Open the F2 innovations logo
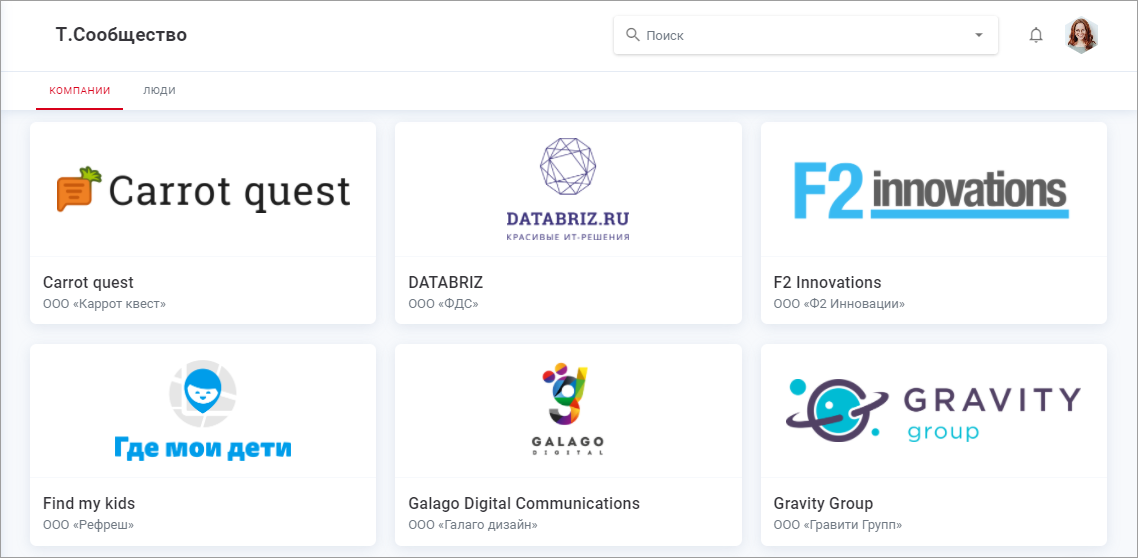Viewport: 1138px width, 558px height. point(932,191)
